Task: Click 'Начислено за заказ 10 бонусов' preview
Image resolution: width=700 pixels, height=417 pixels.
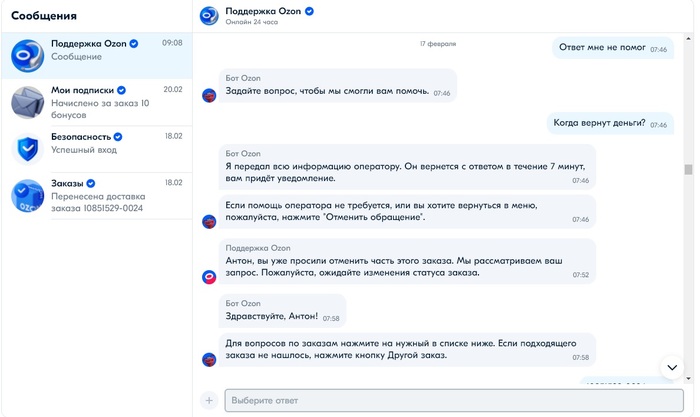Action: (100, 109)
